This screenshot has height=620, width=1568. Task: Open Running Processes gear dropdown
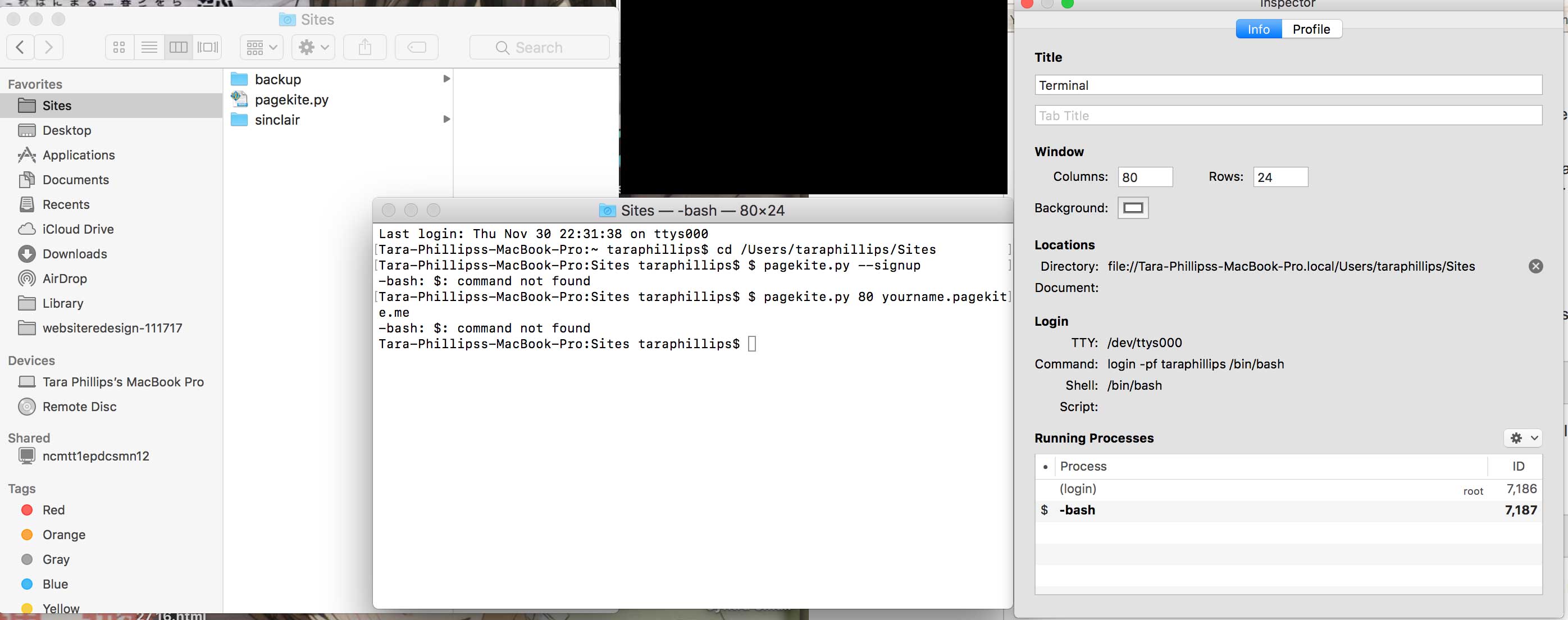pos(1524,438)
